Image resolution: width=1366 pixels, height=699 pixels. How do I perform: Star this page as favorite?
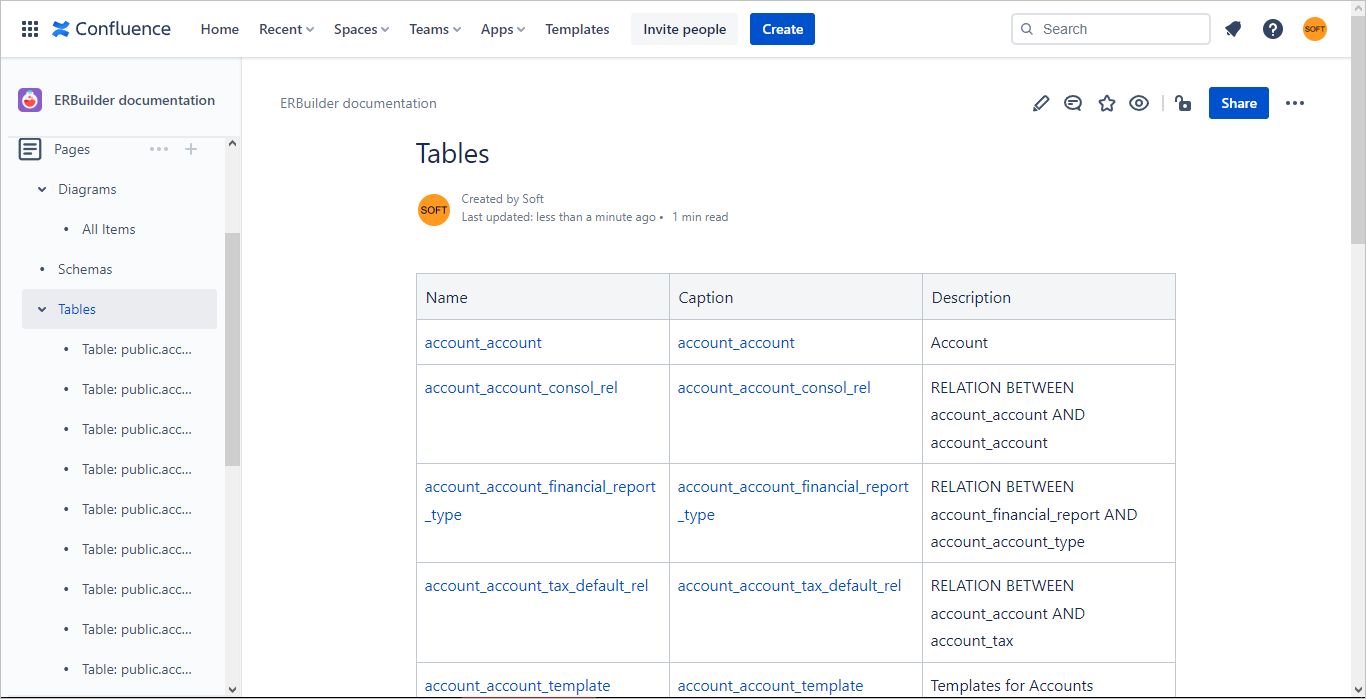(1106, 103)
